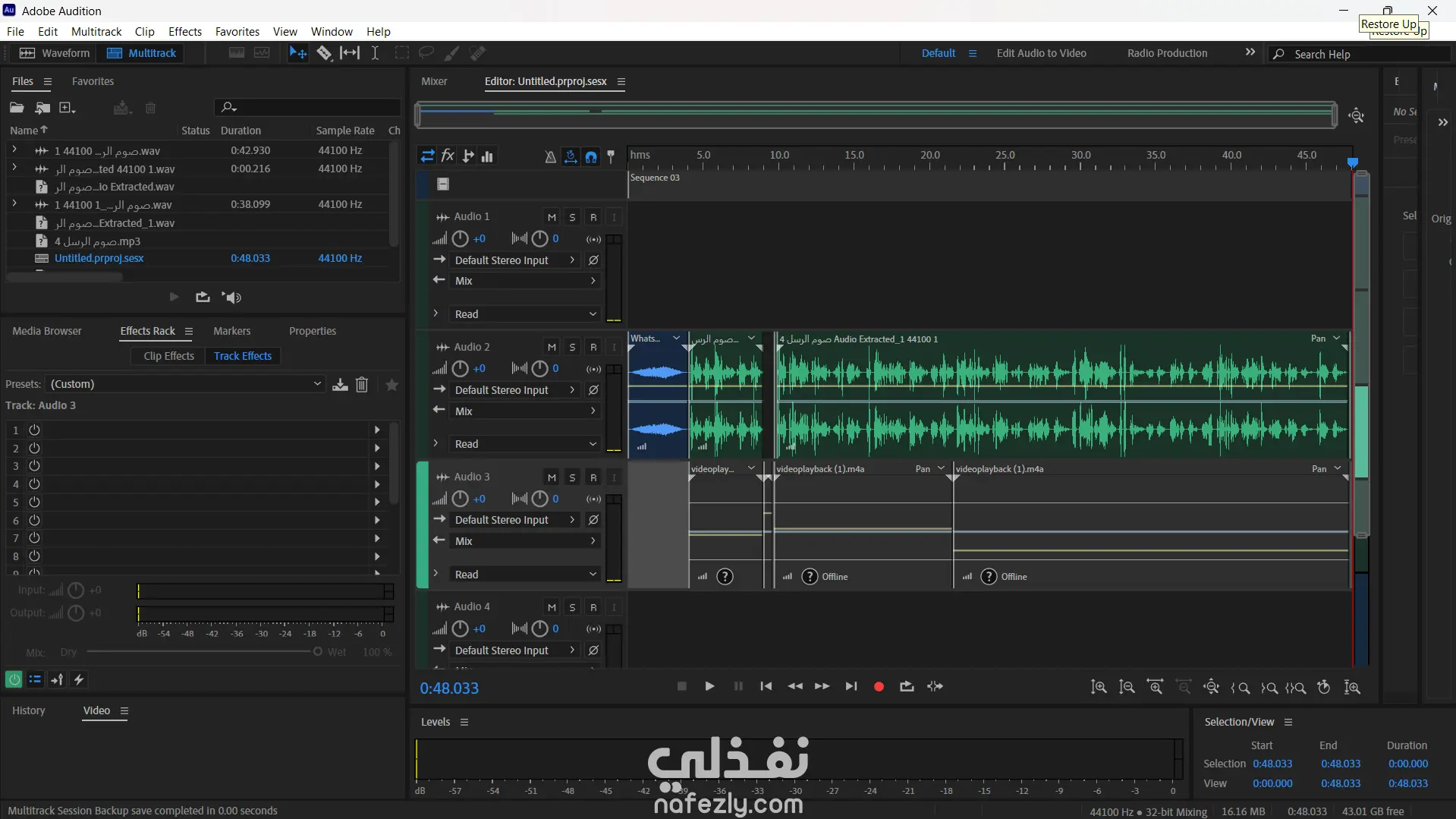Switch to the History tab
The width and height of the screenshot is (1456, 819).
coord(29,710)
